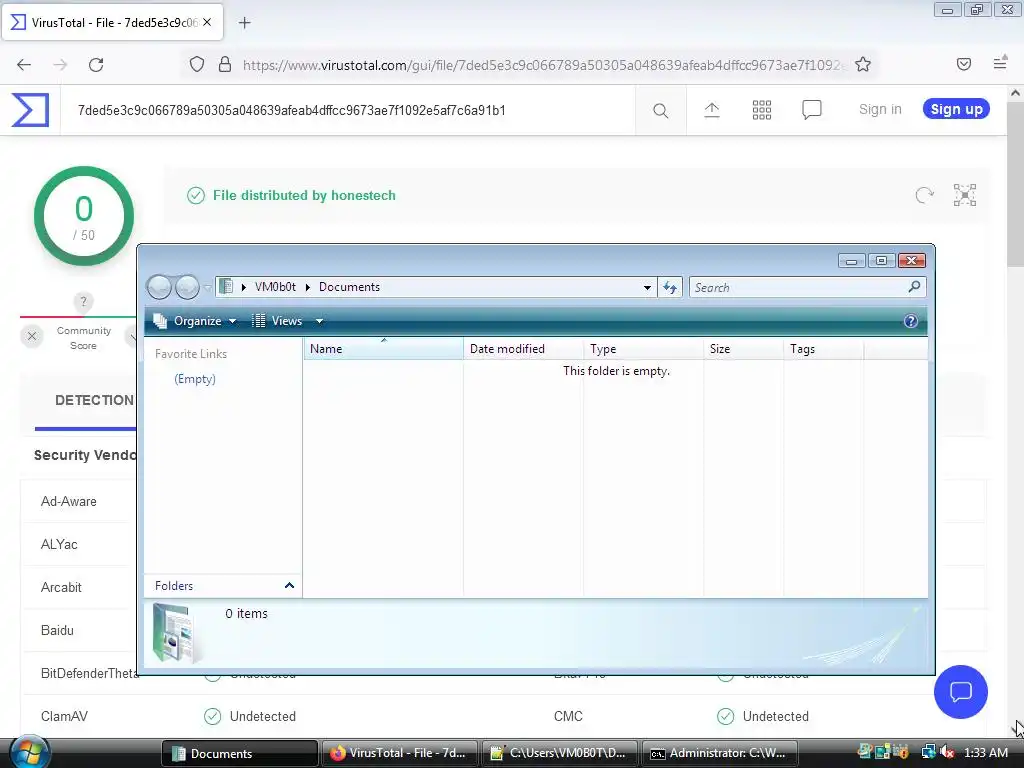This screenshot has width=1024, height=768.
Task: Select the DETECTION tab
Action: click(x=94, y=400)
